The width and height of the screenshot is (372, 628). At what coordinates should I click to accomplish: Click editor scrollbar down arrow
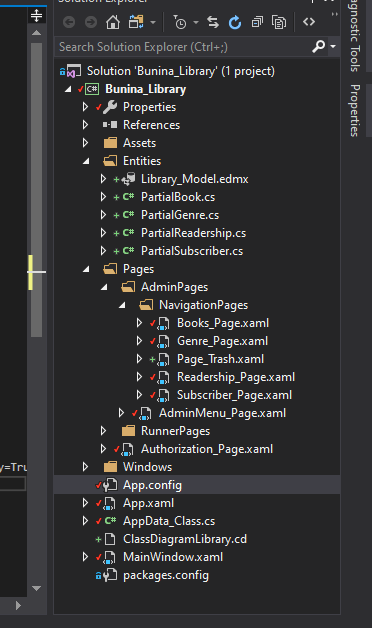[x=36, y=588]
